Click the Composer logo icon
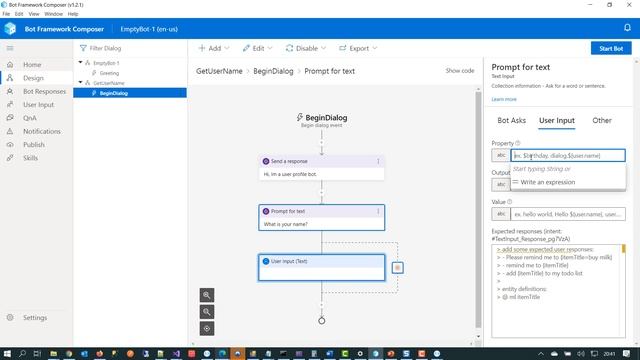This screenshot has height=360, width=640. pyautogui.click(x=10, y=29)
